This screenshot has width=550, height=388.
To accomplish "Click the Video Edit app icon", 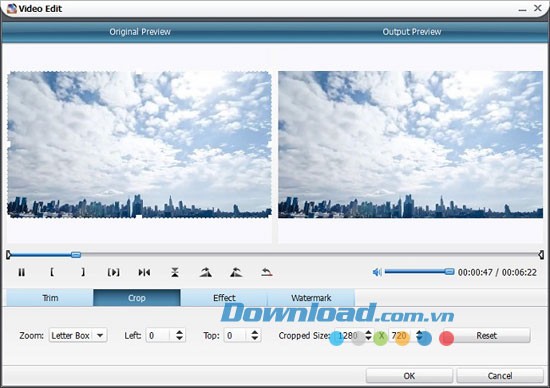I will (12, 8).
